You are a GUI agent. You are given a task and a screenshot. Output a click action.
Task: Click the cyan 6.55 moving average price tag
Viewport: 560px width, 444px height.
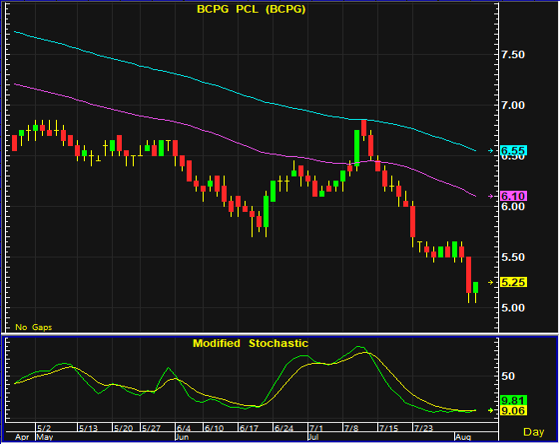[x=513, y=150]
